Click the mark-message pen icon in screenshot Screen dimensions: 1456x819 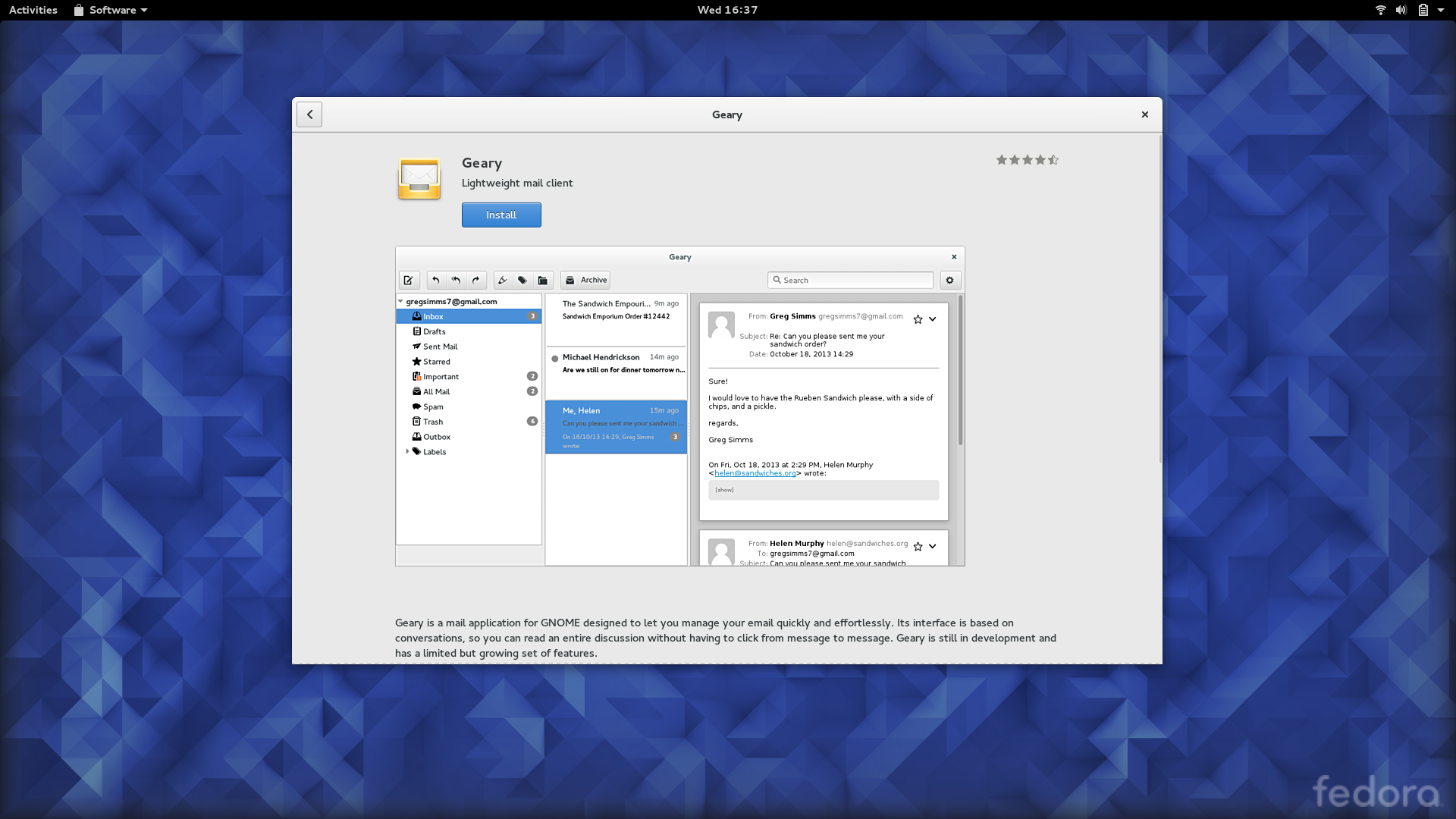503,280
